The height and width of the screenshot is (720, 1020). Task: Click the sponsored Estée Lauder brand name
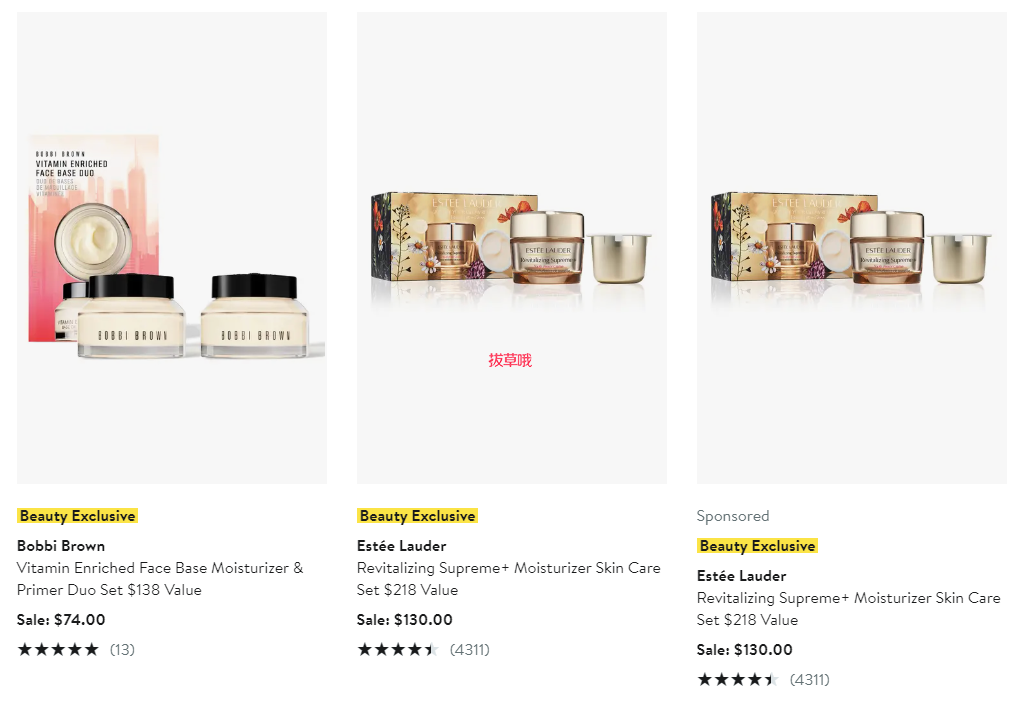click(742, 576)
